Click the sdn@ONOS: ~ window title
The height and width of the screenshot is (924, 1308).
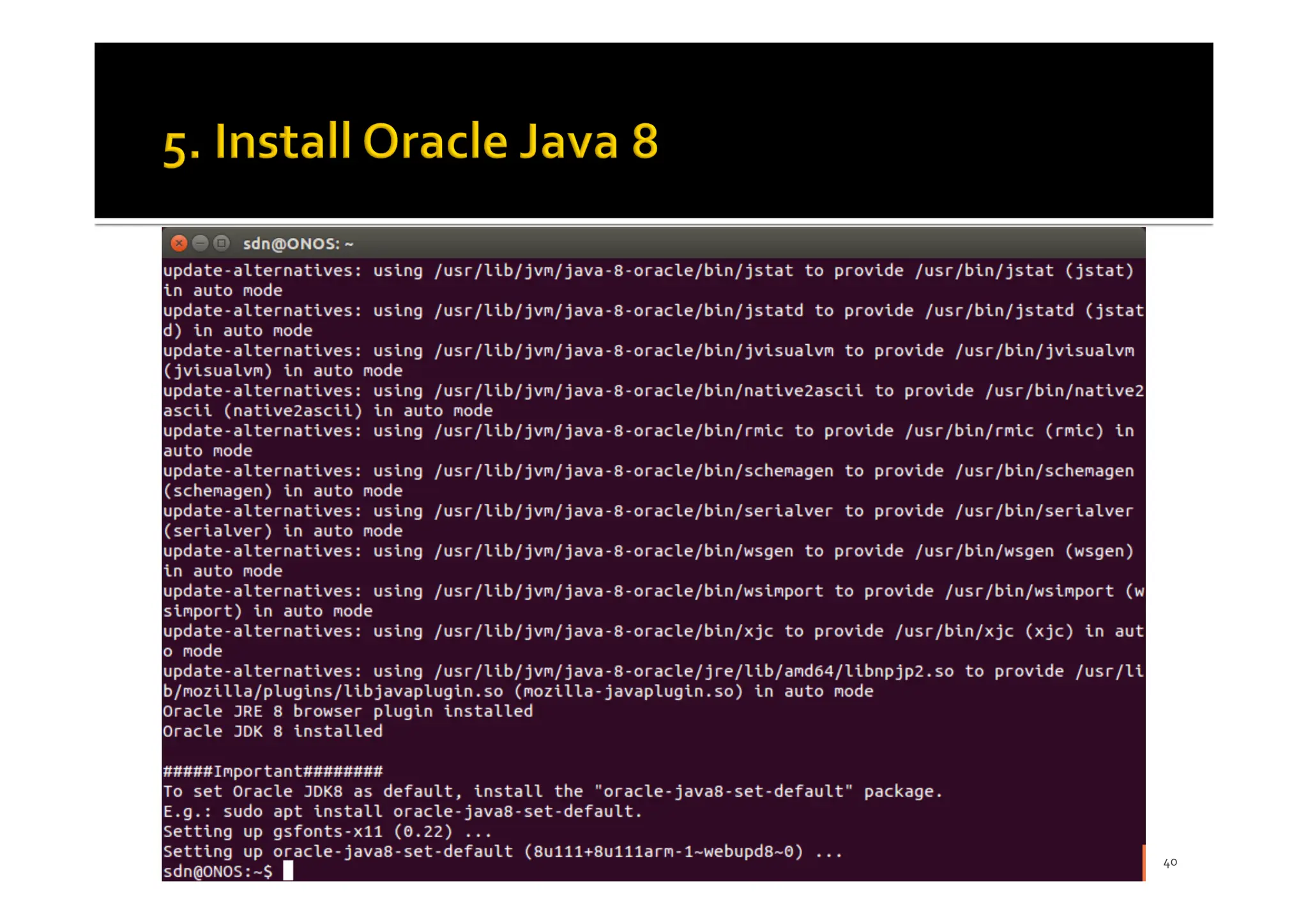click(x=298, y=244)
